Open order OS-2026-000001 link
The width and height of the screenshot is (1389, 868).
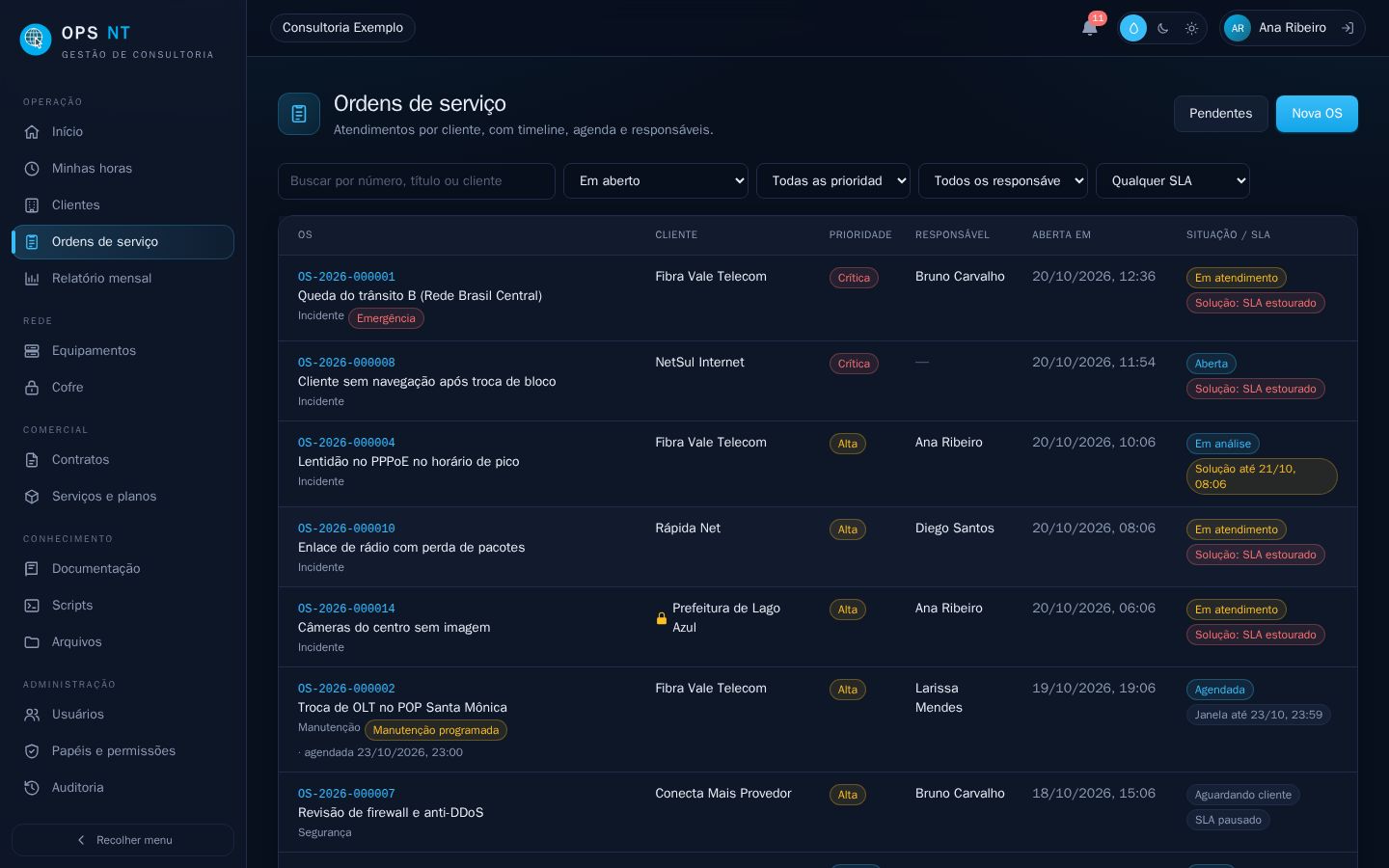tap(346, 277)
